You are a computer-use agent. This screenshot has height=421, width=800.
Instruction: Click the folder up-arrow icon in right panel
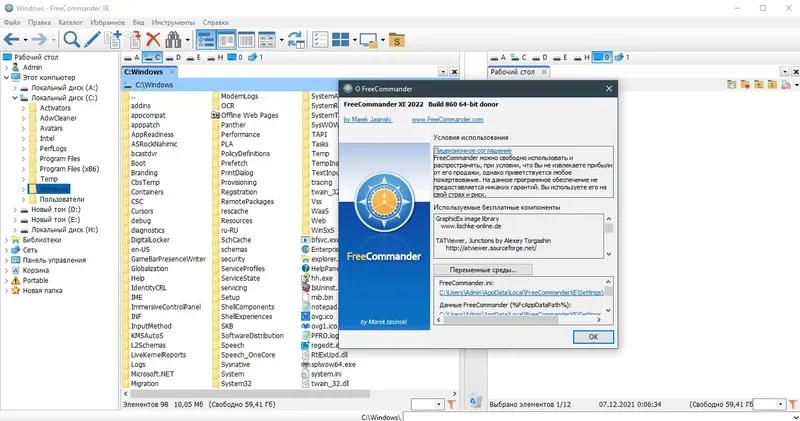[x=759, y=85]
